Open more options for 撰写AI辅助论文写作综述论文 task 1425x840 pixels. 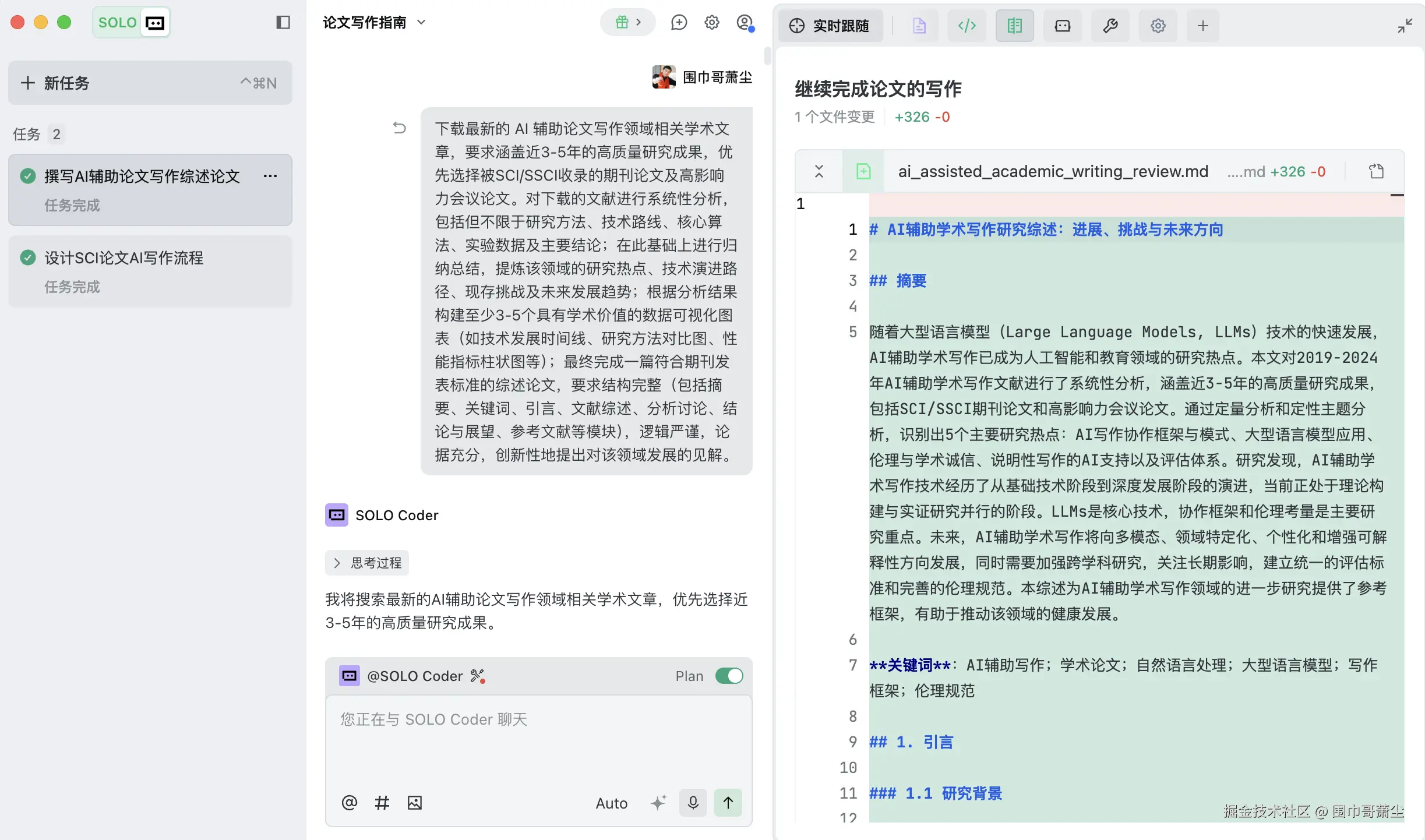270,176
